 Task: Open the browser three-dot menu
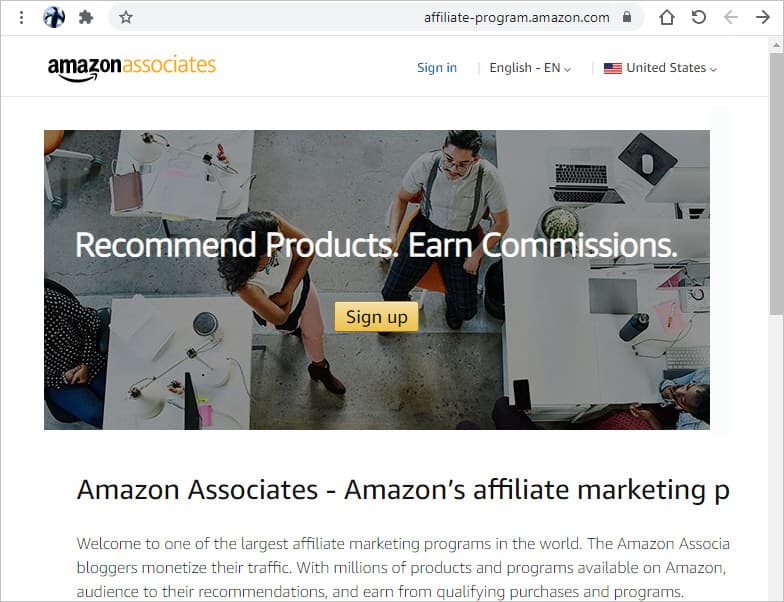tap(21, 18)
